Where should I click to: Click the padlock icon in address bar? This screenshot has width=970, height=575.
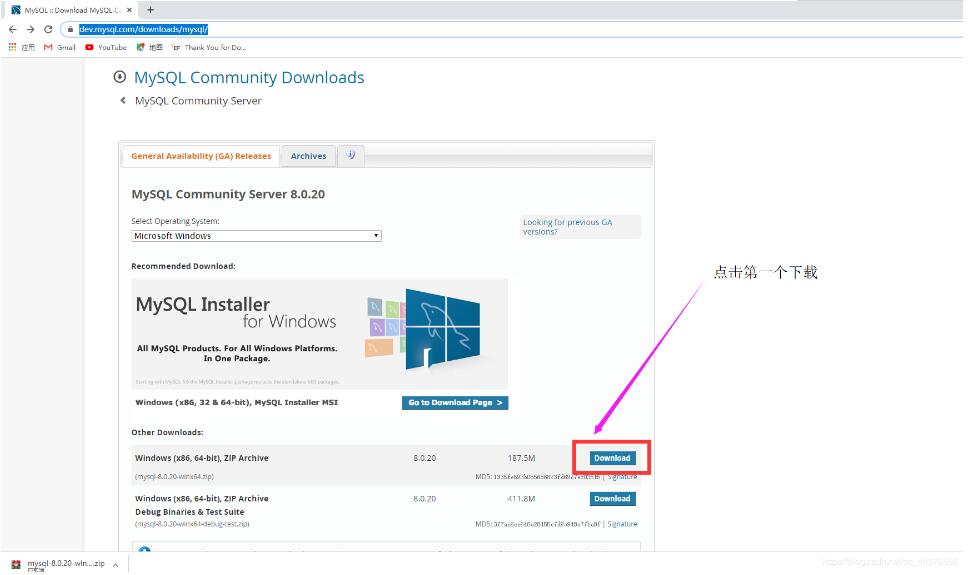pos(71,29)
